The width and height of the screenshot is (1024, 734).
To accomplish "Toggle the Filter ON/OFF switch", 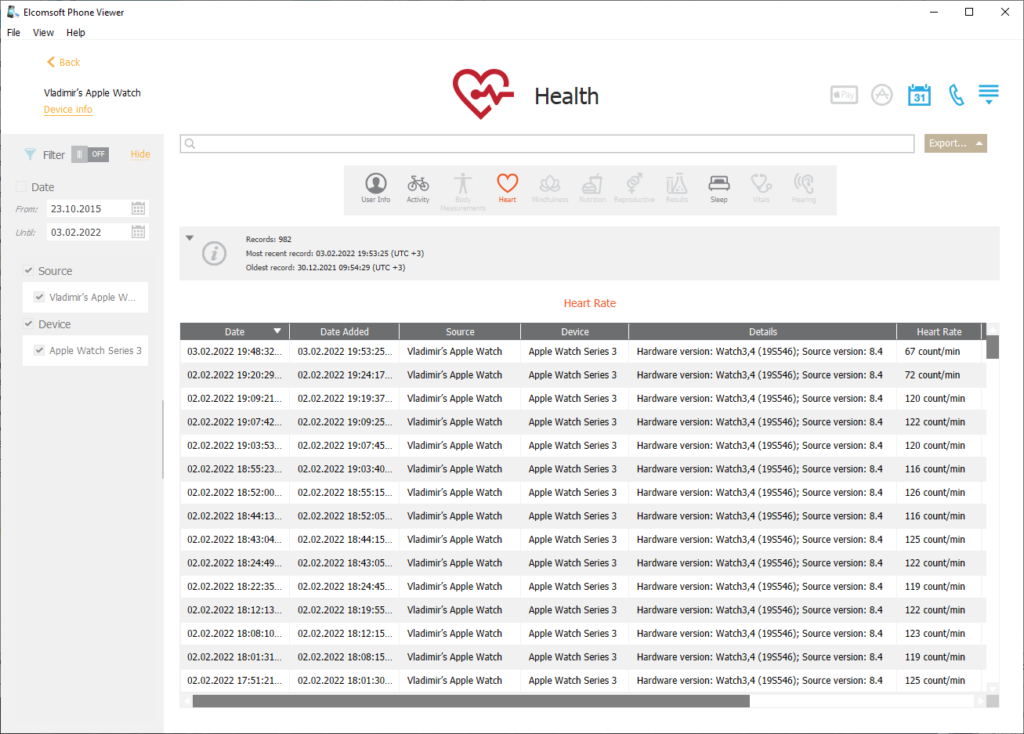I will pyautogui.click(x=90, y=155).
